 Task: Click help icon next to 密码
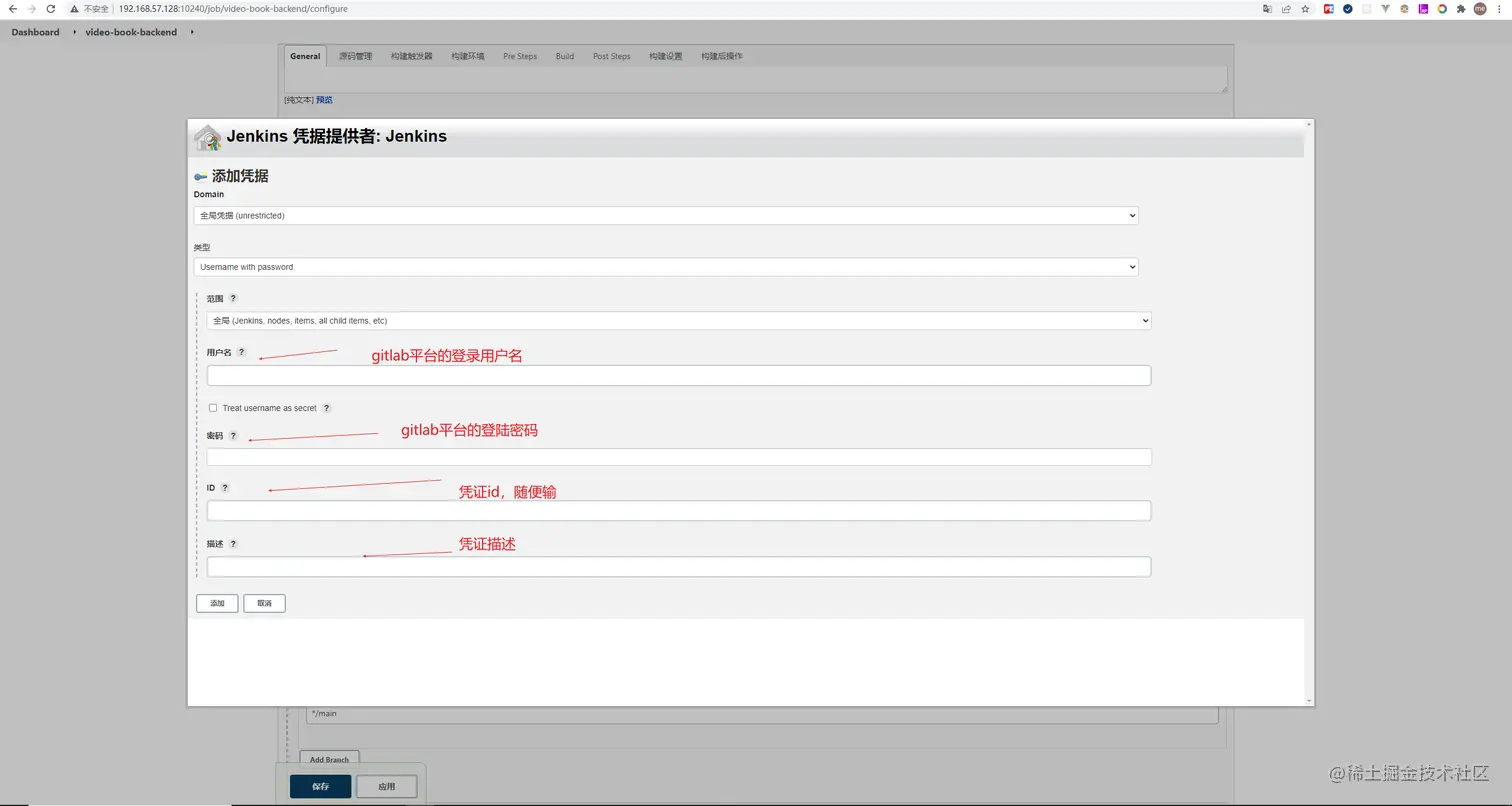(x=233, y=436)
